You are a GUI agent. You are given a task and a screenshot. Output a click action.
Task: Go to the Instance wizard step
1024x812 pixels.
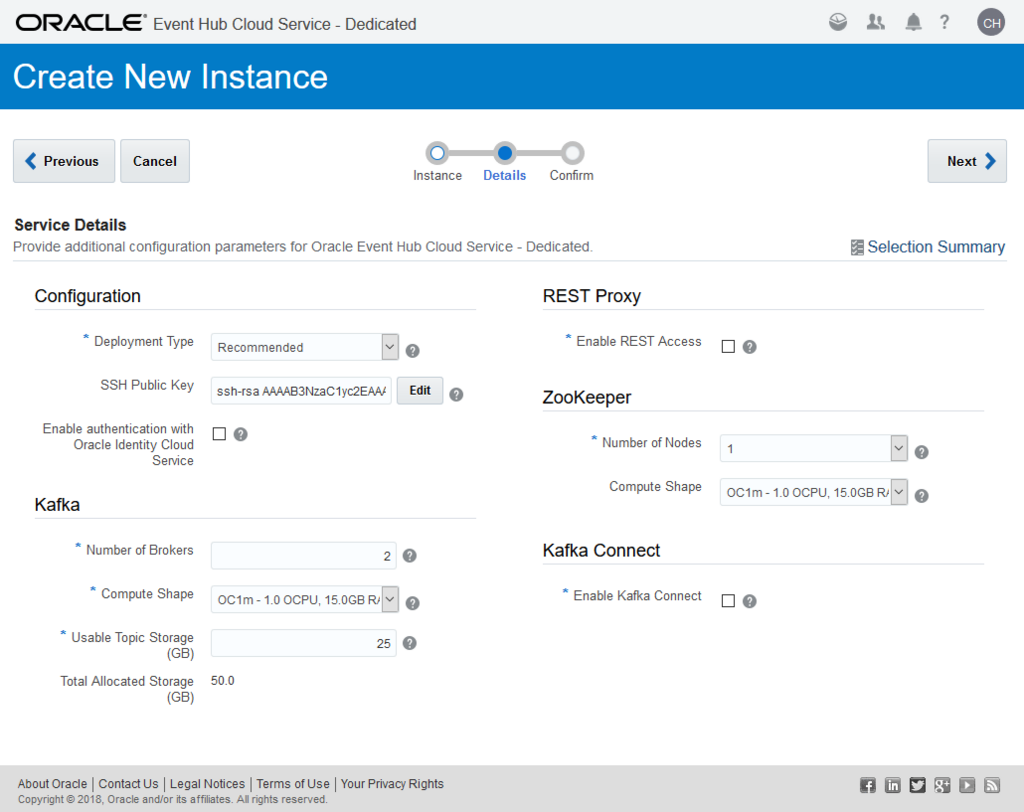click(x=437, y=153)
